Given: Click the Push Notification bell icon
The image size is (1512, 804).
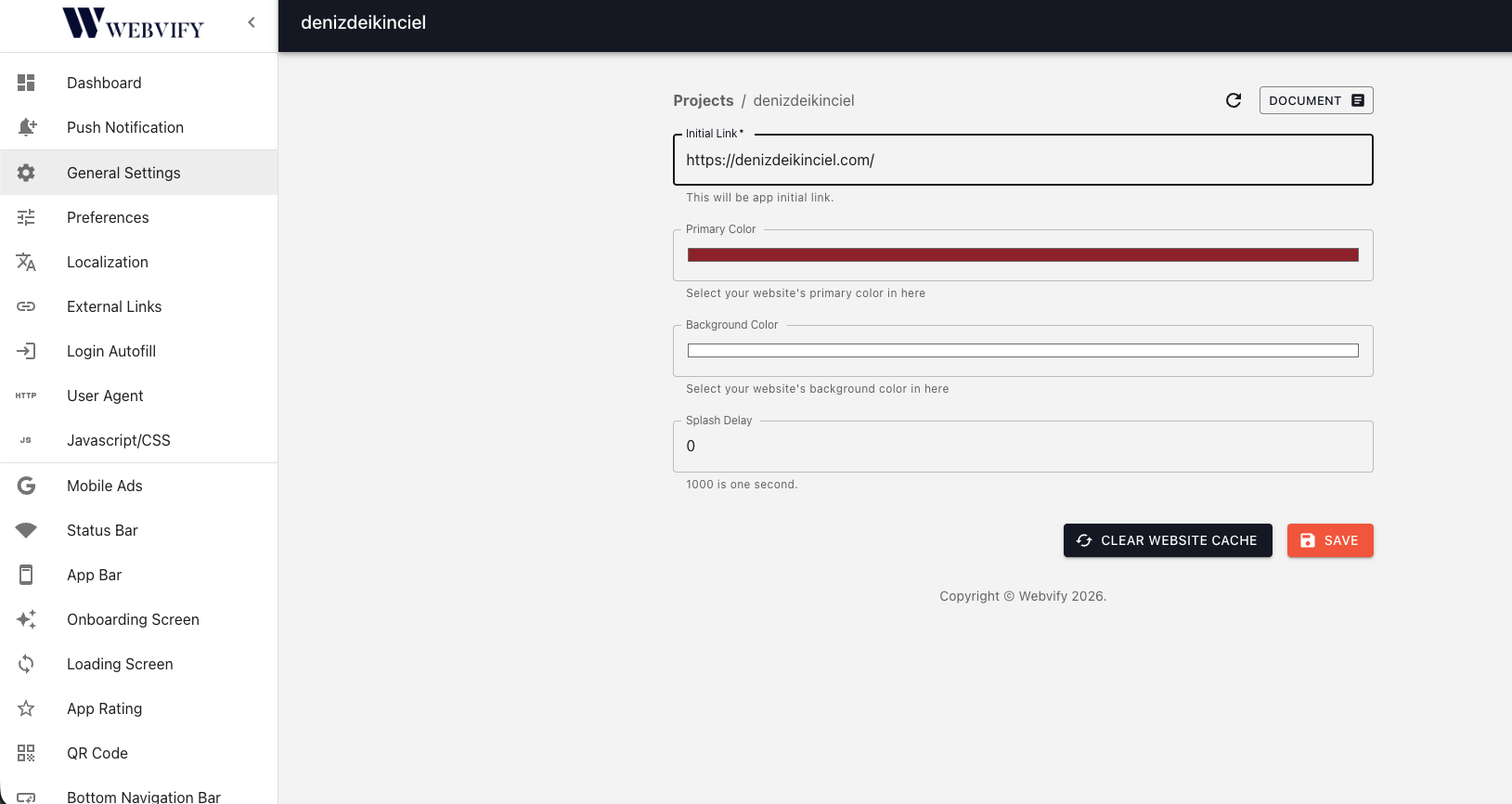Looking at the screenshot, I should click(26, 127).
